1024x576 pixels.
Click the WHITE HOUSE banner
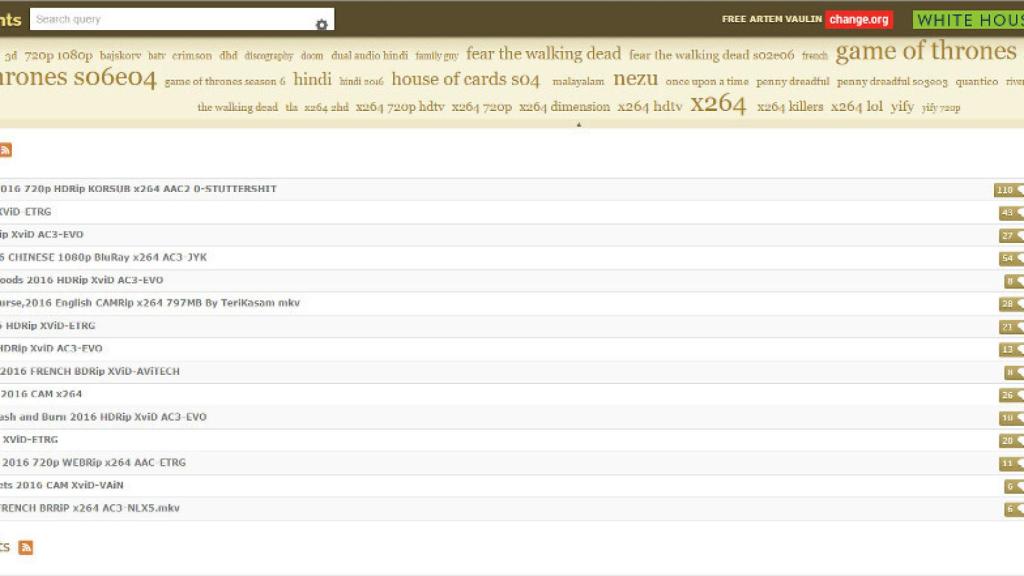tap(966, 19)
